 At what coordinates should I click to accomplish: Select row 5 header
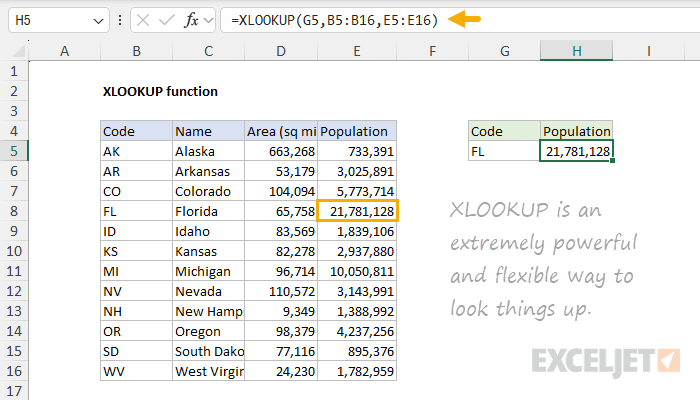(14, 151)
